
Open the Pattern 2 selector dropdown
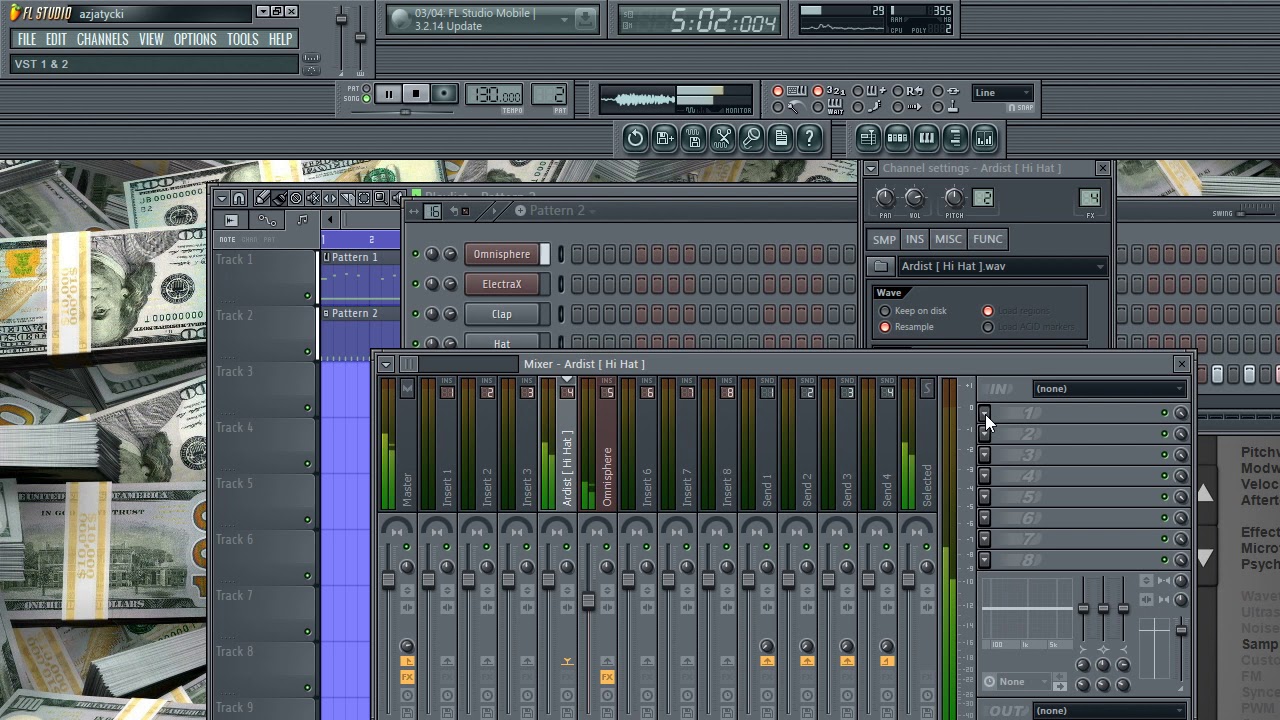(x=557, y=211)
